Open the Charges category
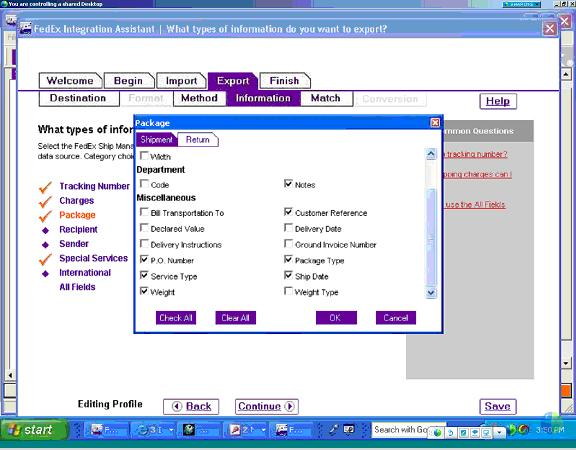 77,201
